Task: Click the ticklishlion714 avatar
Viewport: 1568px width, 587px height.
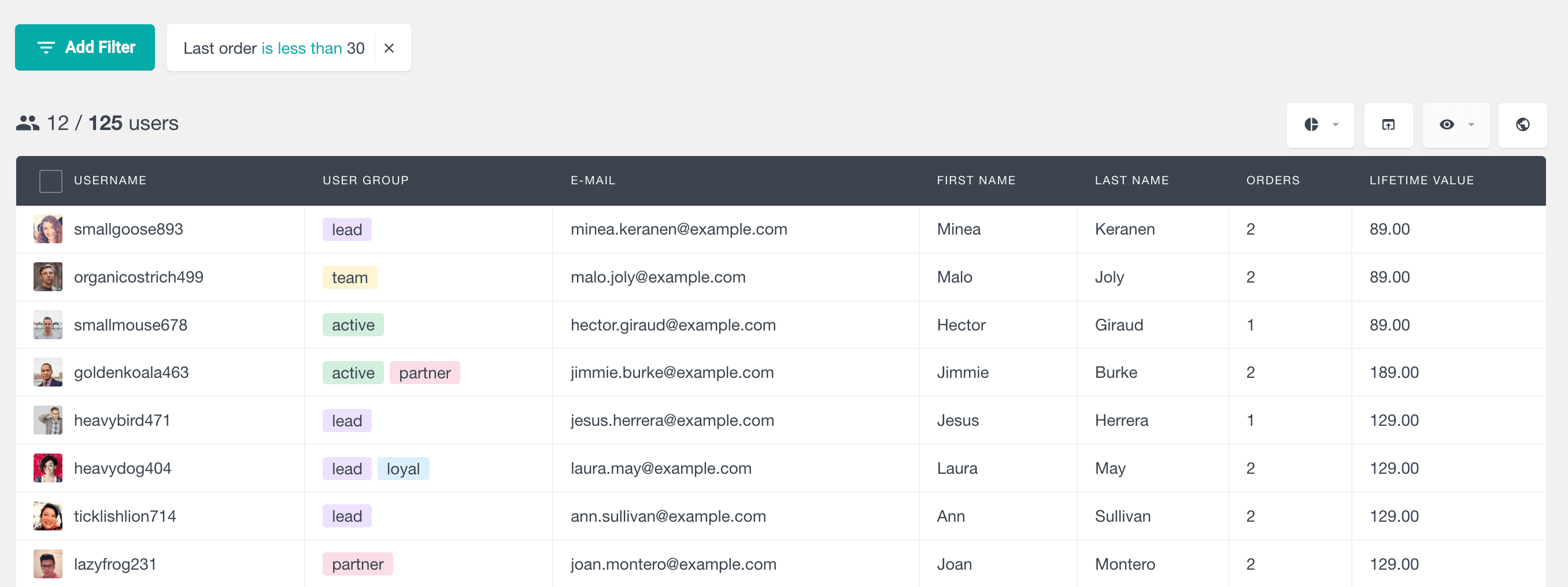Action: pos(48,517)
